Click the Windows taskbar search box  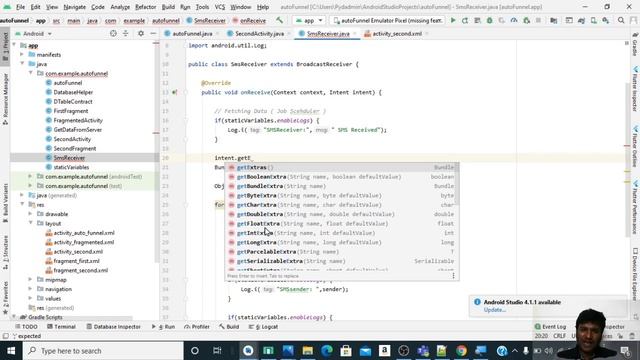[103, 351]
